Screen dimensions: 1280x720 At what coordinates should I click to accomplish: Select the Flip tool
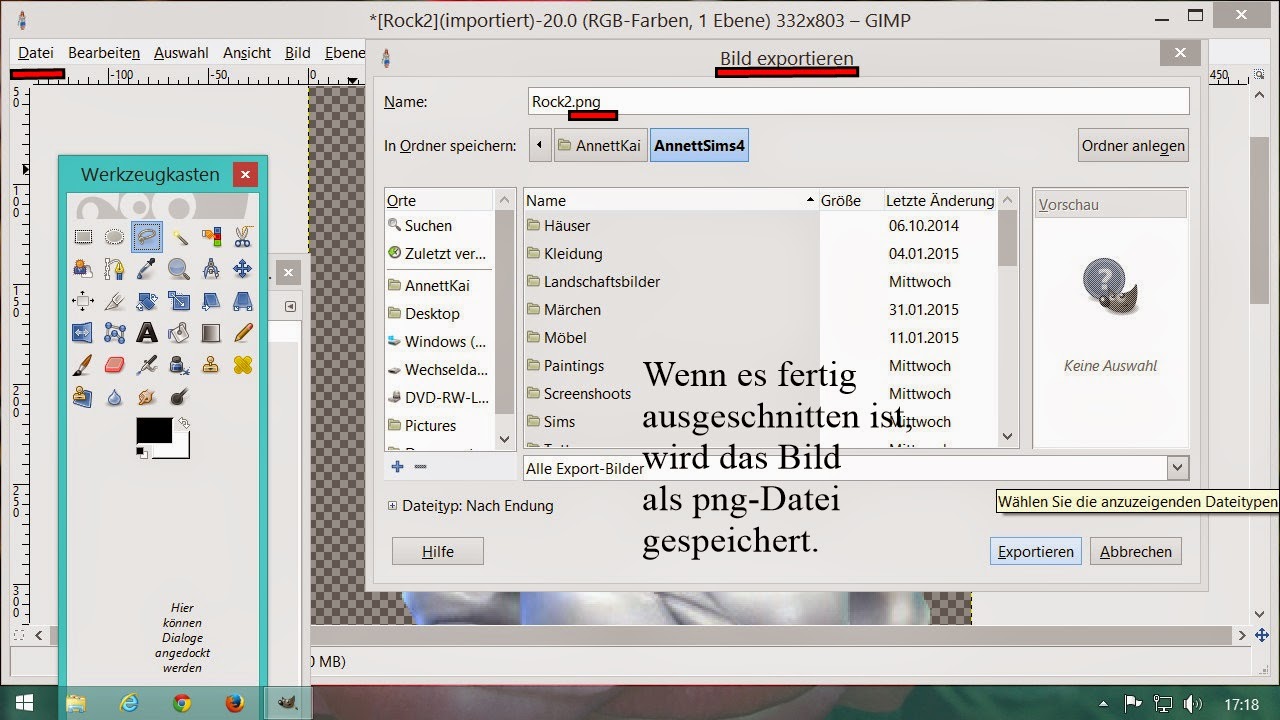[x=83, y=333]
